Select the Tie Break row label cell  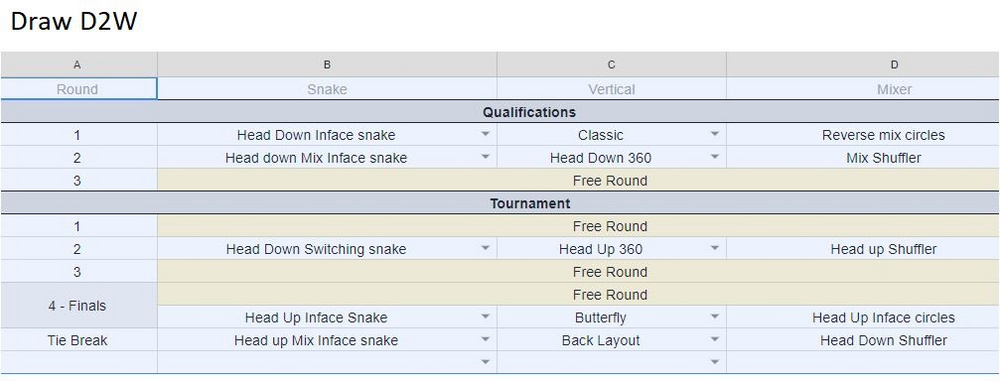pos(78,340)
